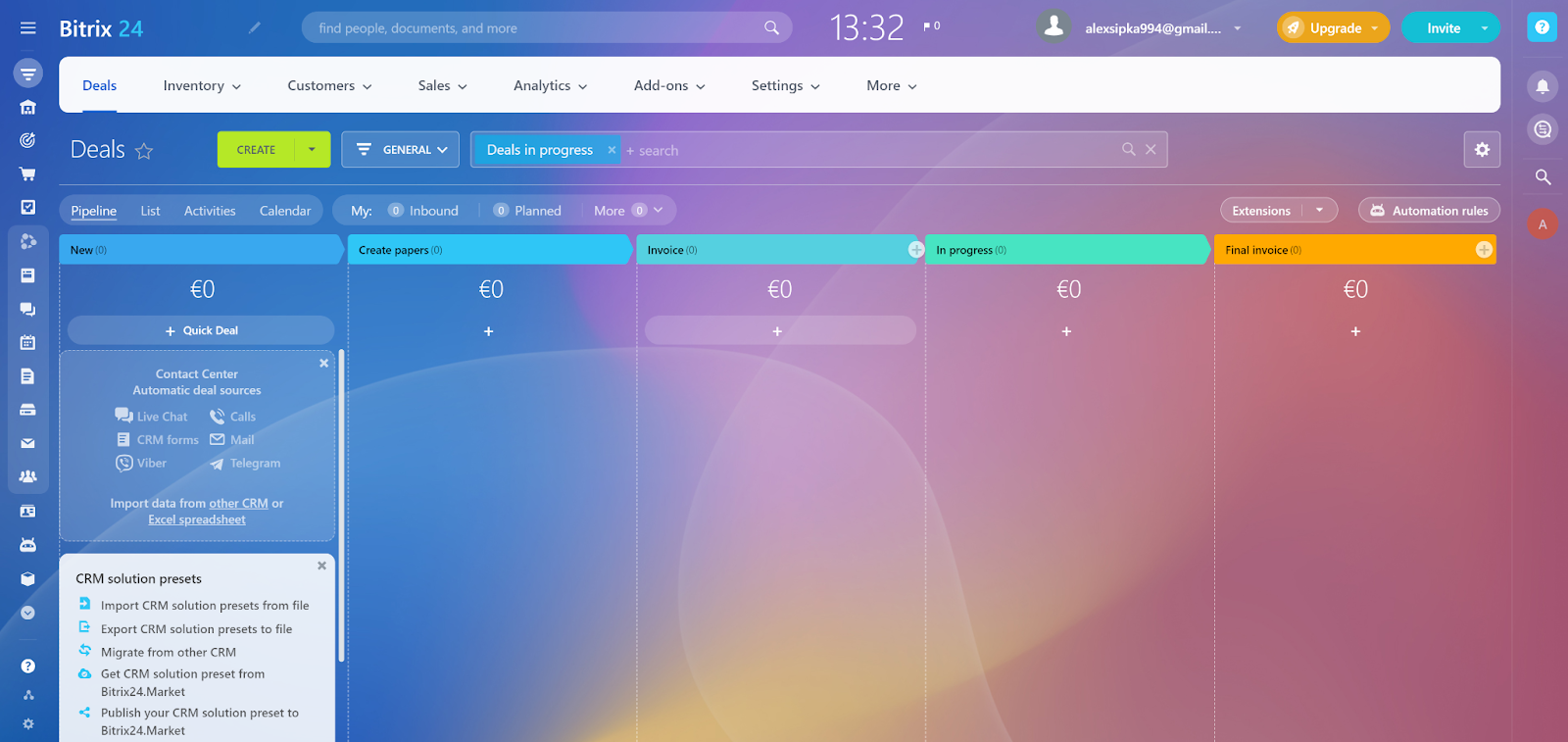Open the GENERAL pipeline dropdown
The height and width of the screenshot is (742, 1568).
pyautogui.click(x=401, y=150)
